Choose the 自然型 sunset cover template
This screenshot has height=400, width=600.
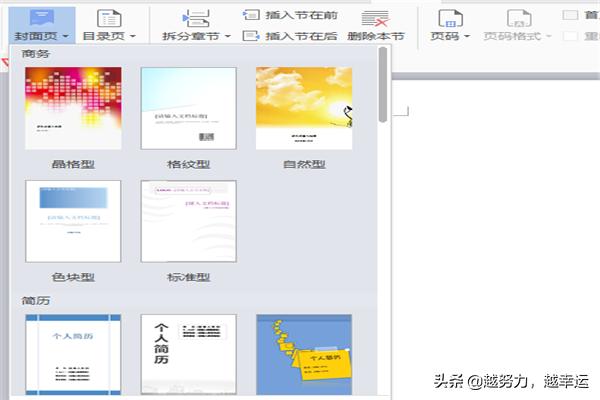(x=304, y=109)
